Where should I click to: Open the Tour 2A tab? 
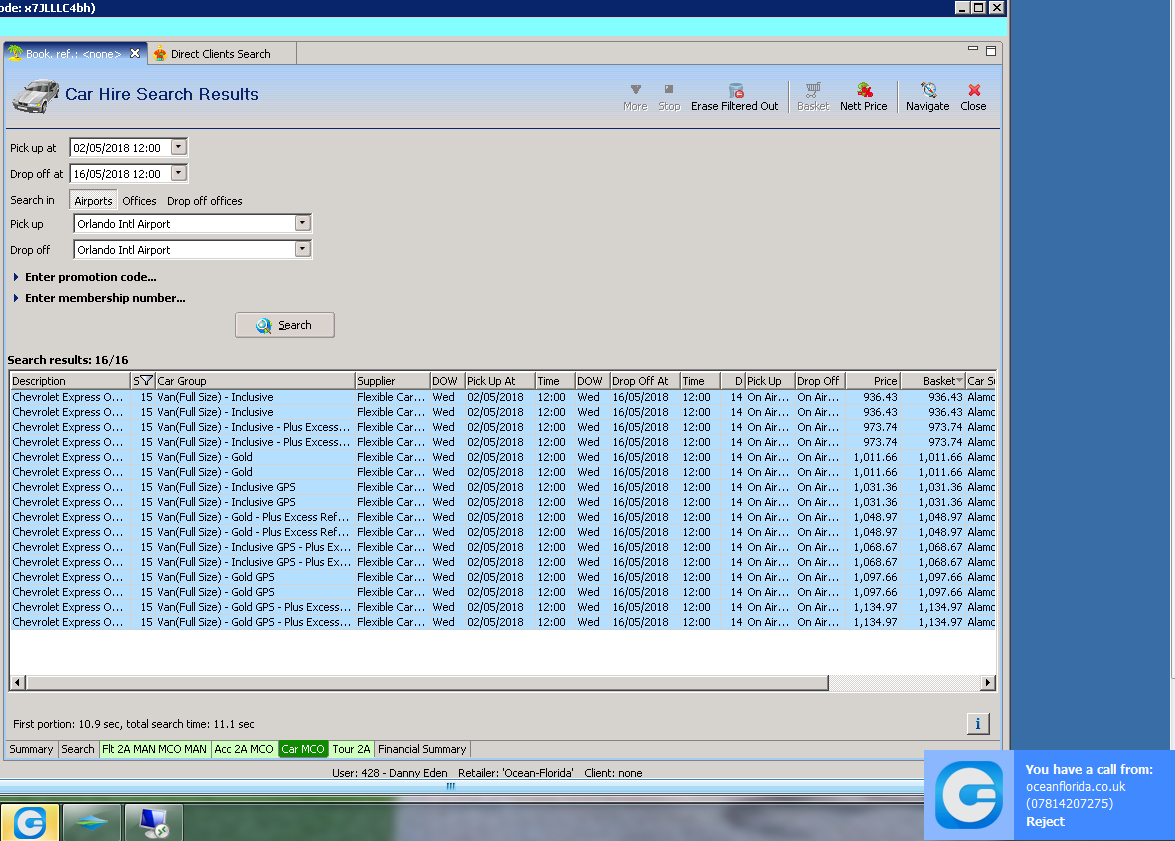click(351, 749)
